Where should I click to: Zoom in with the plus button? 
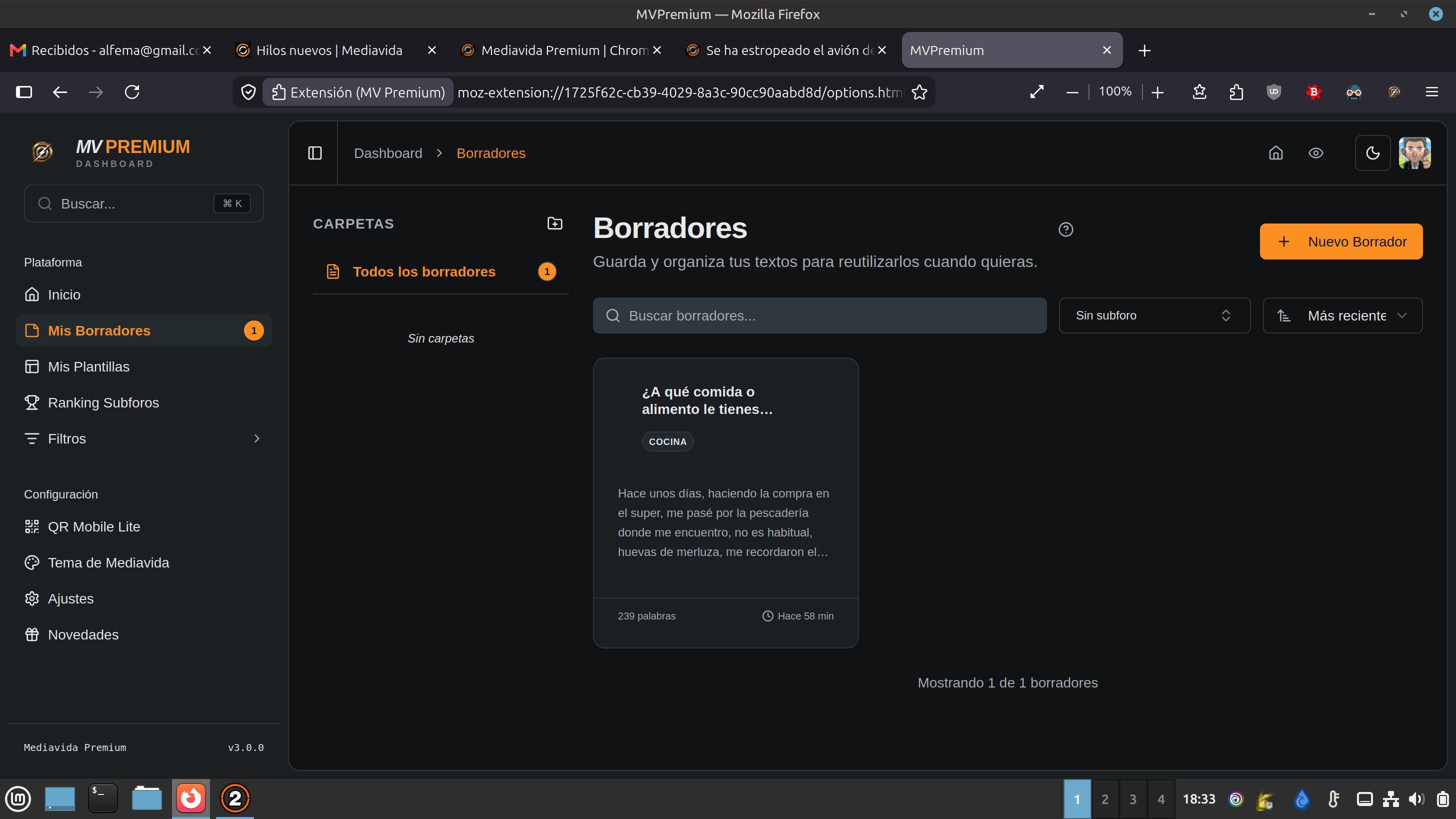pos(1157,92)
